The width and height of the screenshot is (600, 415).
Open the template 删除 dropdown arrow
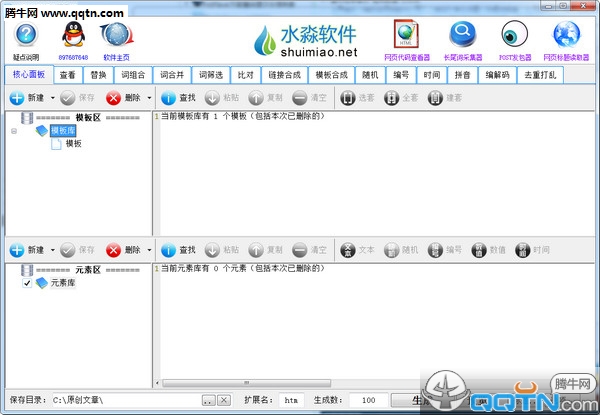coord(149,98)
